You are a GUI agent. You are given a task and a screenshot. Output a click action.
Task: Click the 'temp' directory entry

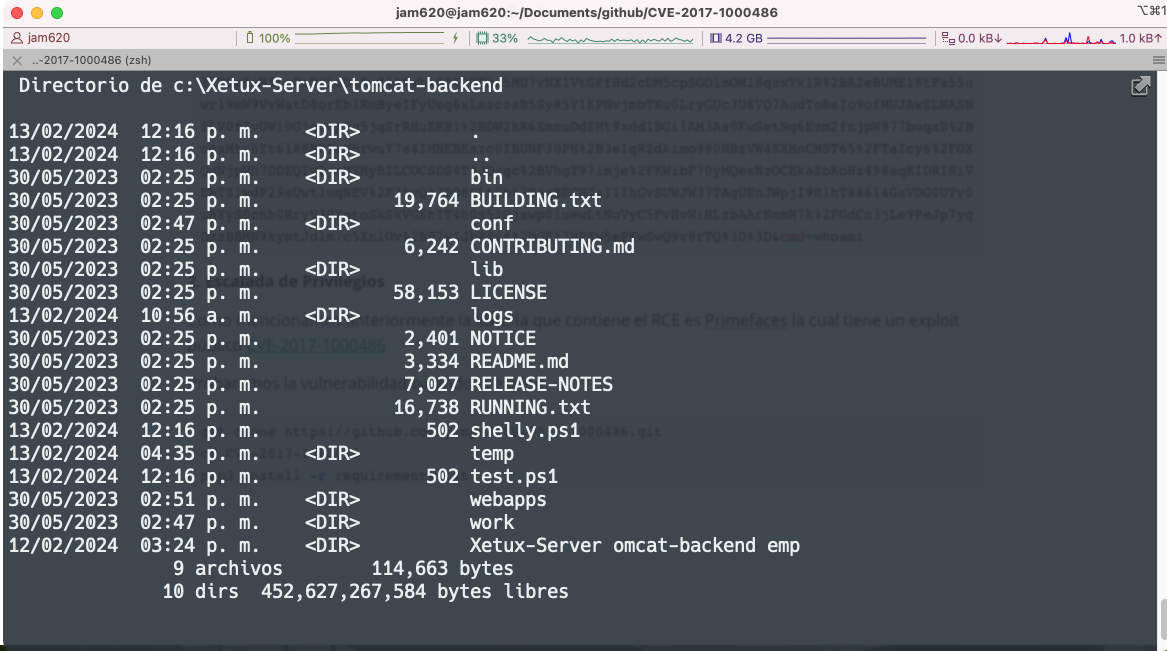[x=491, y=454]
